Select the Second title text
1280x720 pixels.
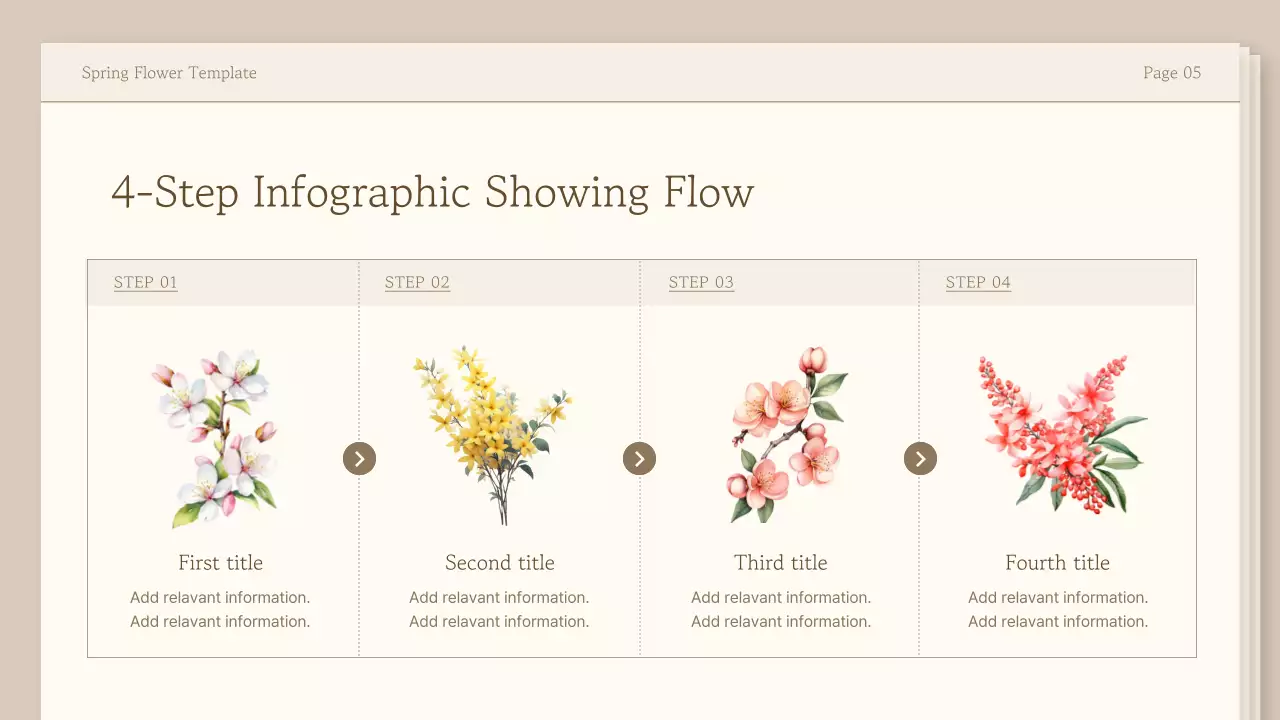click(500, 563)
